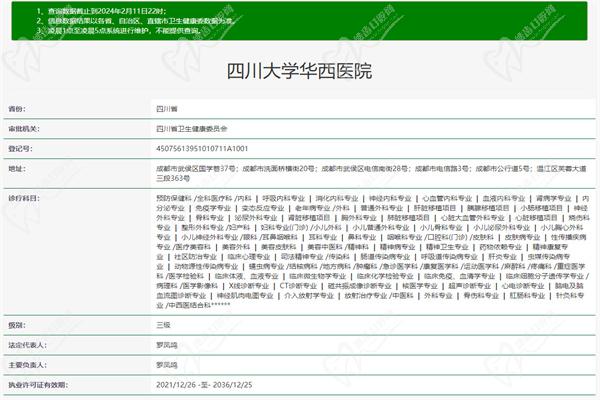Click the 主要负责人 field label
This screenshot has height=400, width=600.
click(23, 364)
